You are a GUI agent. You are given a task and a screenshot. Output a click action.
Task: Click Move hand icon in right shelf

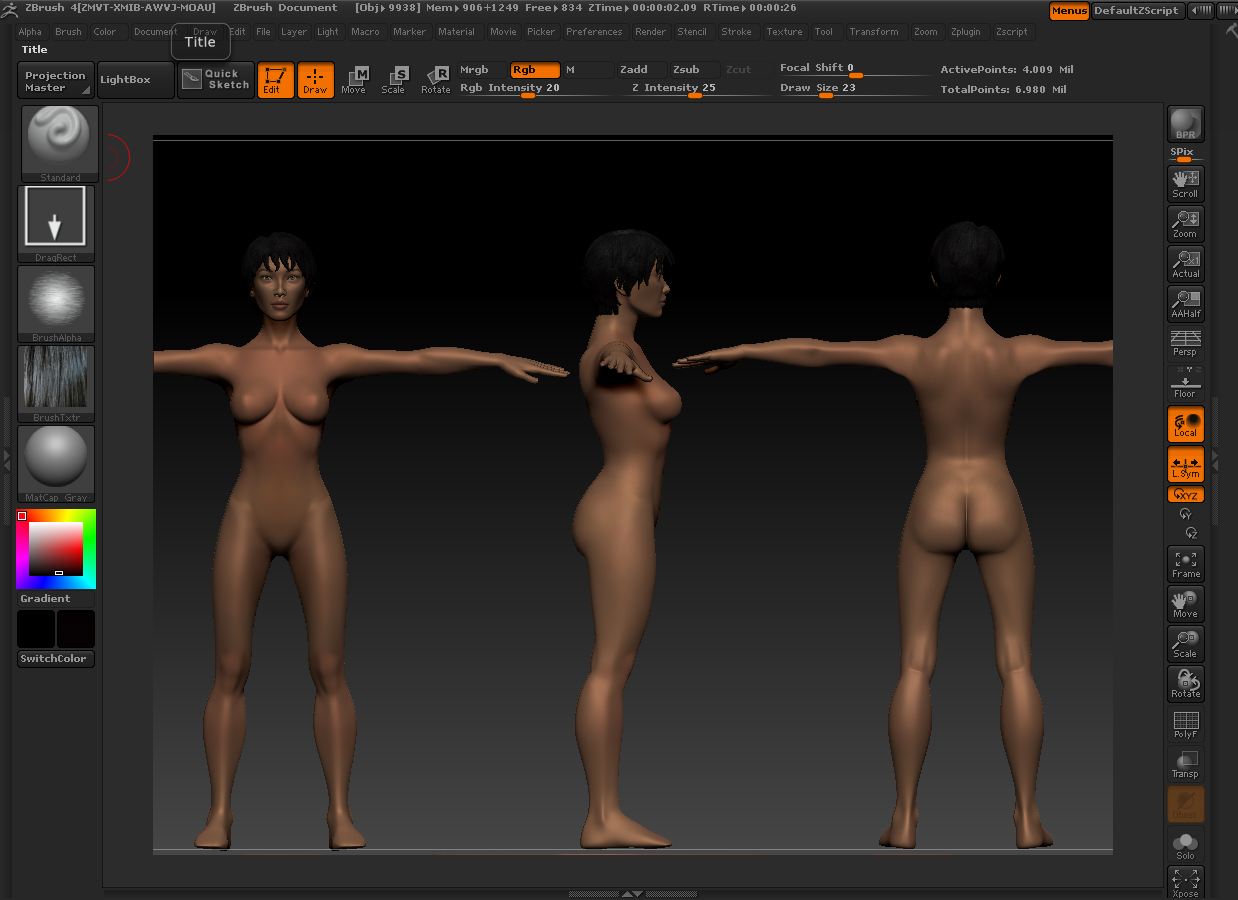1185,604
